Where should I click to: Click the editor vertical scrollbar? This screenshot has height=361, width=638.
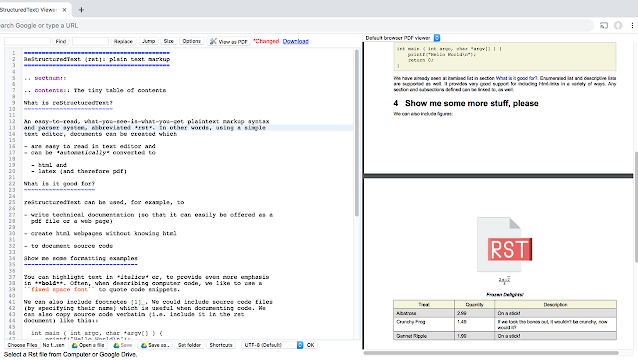357,133
